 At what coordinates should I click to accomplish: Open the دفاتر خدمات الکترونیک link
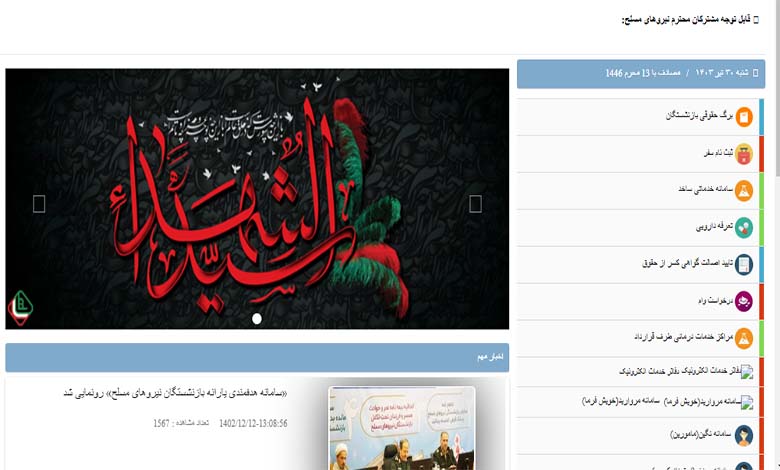click(x=680, y=371)
